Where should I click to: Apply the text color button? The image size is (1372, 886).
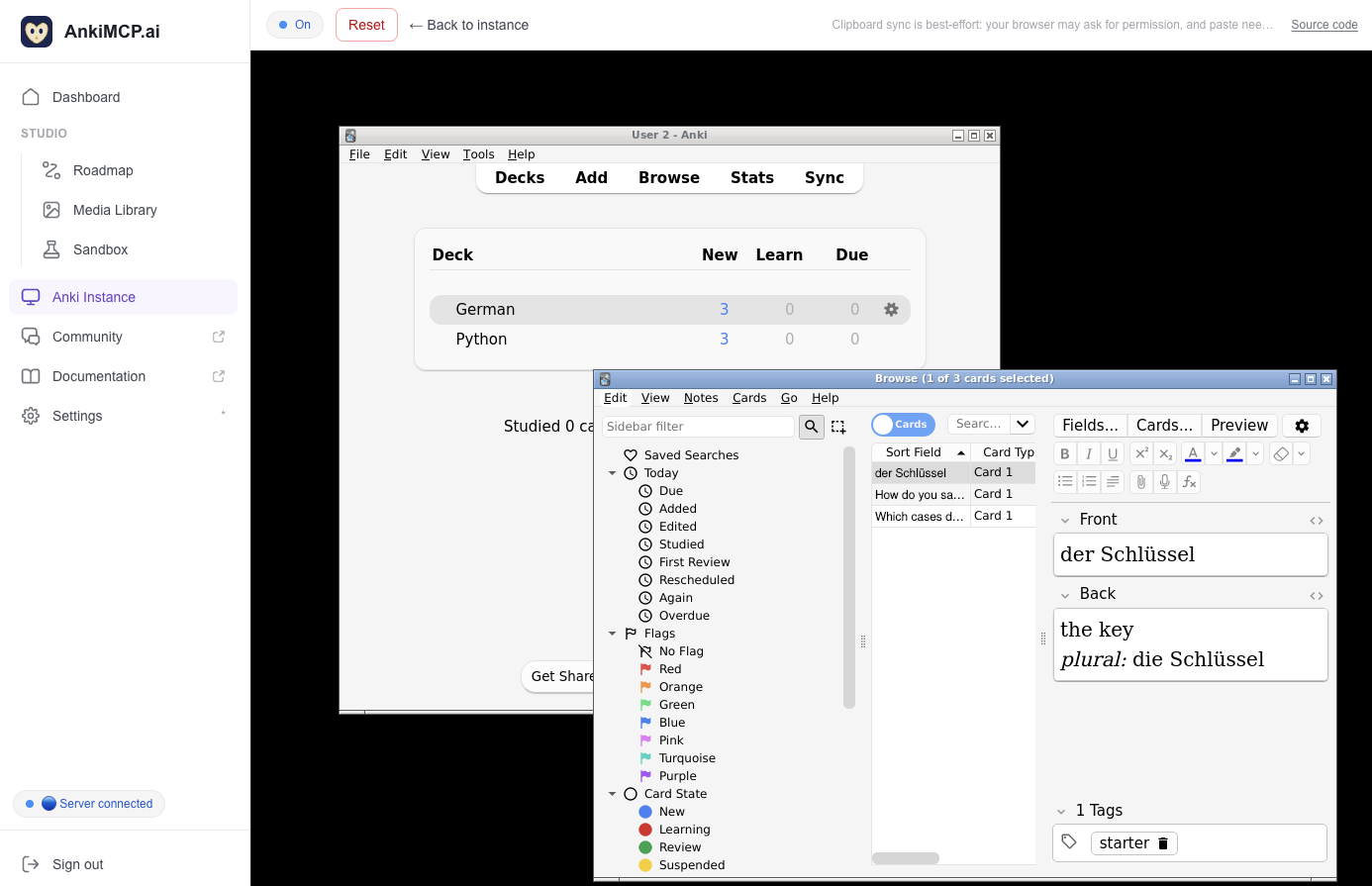(x=1193, y=453)
